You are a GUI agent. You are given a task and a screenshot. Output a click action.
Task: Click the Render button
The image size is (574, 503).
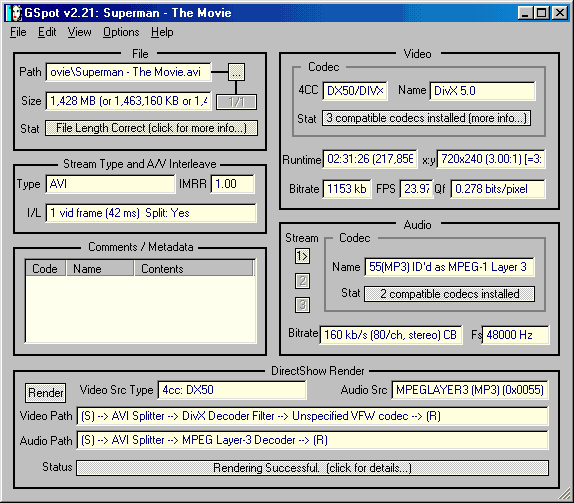tap(46, 393)
